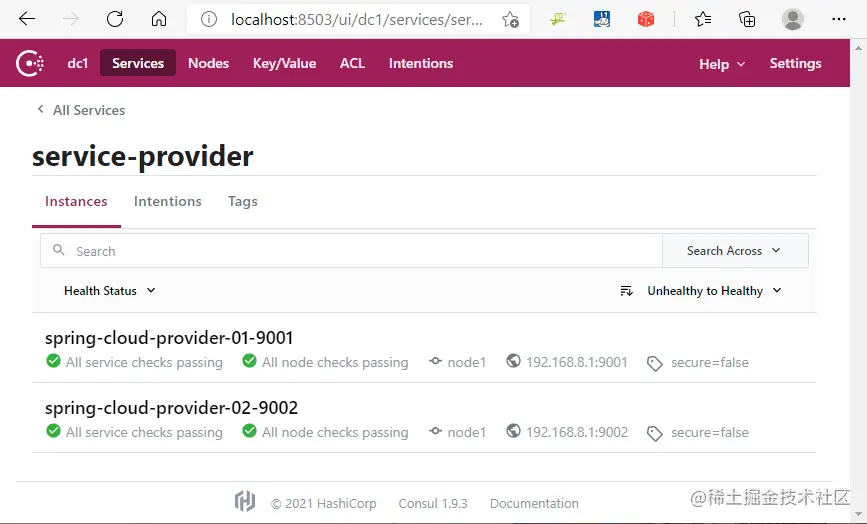Go back to All Services
The image size is (867, 524).
81,110
